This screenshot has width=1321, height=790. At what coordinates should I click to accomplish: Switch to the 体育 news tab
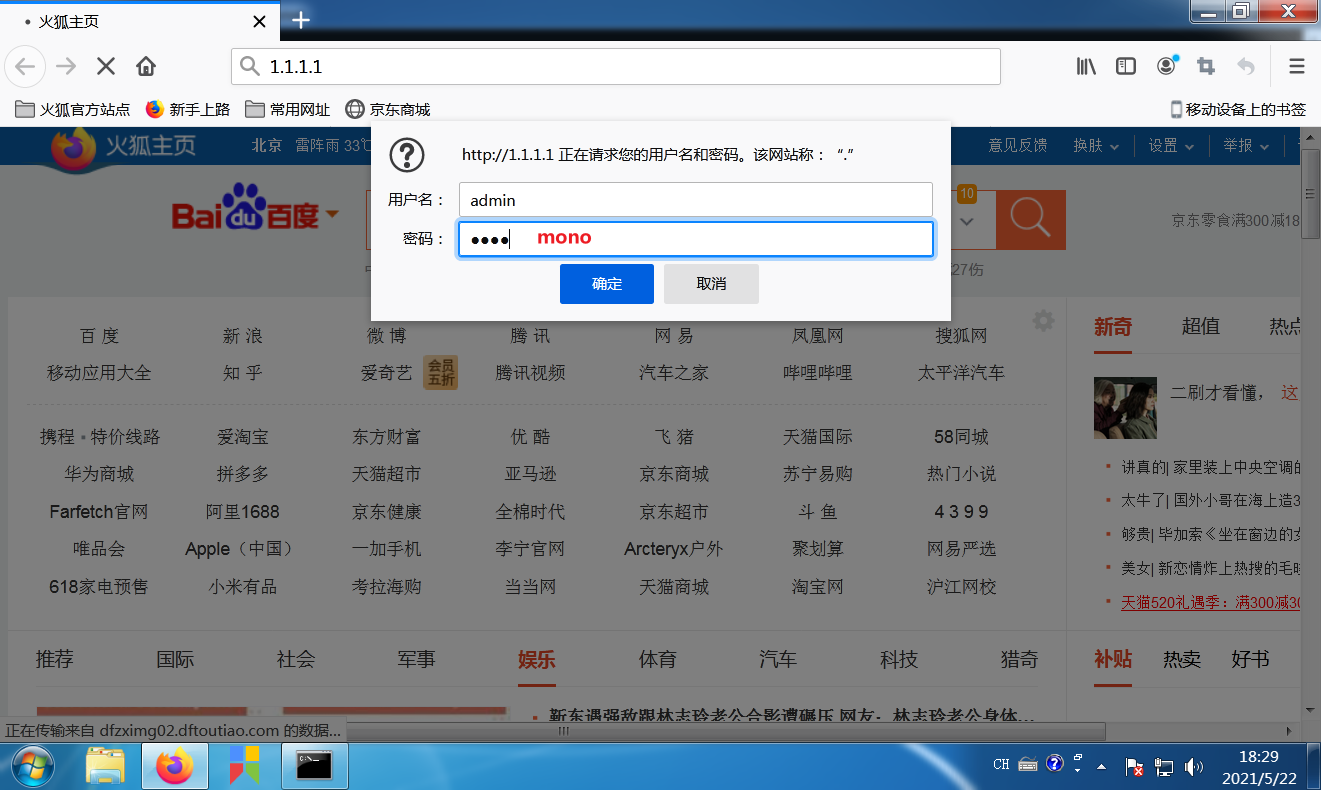658,659
